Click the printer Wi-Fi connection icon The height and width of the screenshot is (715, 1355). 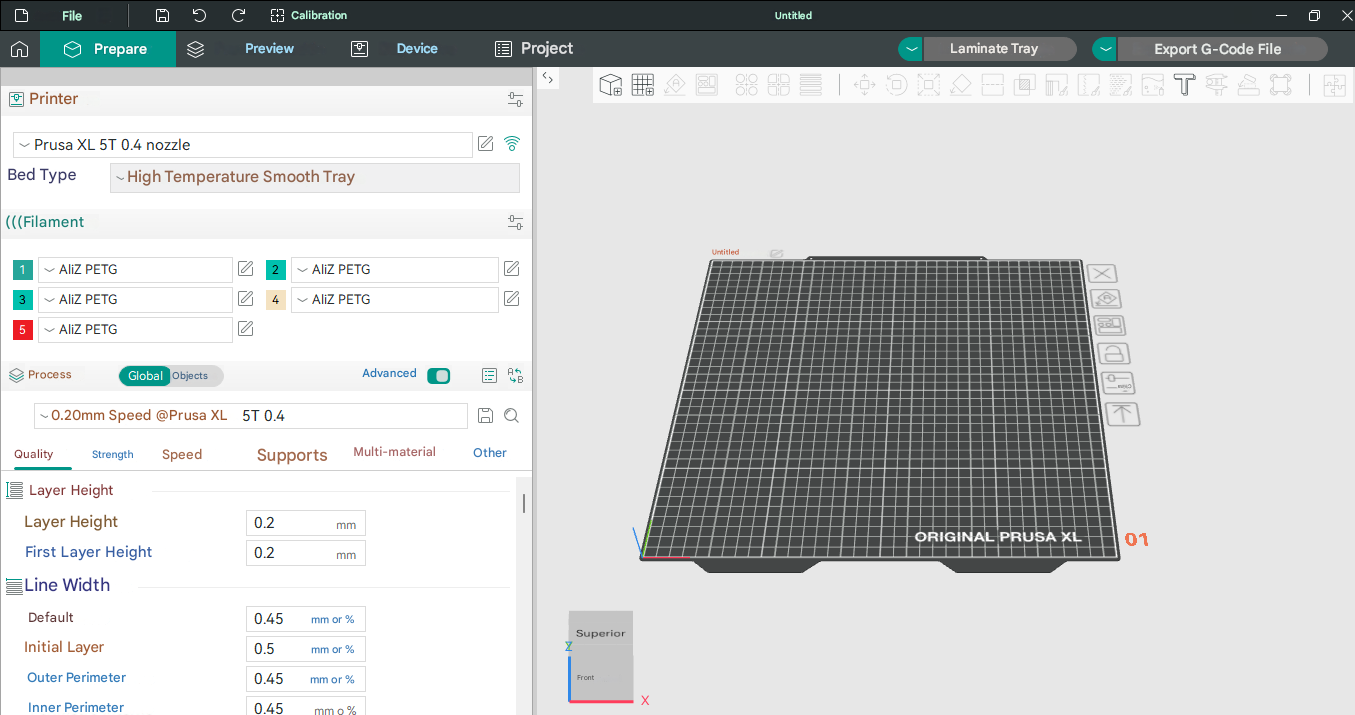pyautogui.click(x=512, y=144)
